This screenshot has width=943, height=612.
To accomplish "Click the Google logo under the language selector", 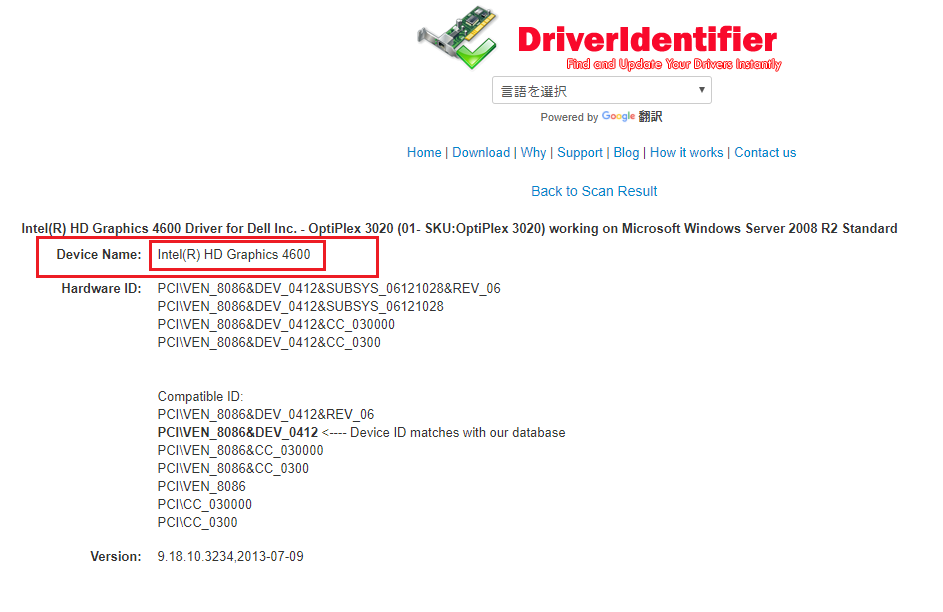I will click(618, 116).
